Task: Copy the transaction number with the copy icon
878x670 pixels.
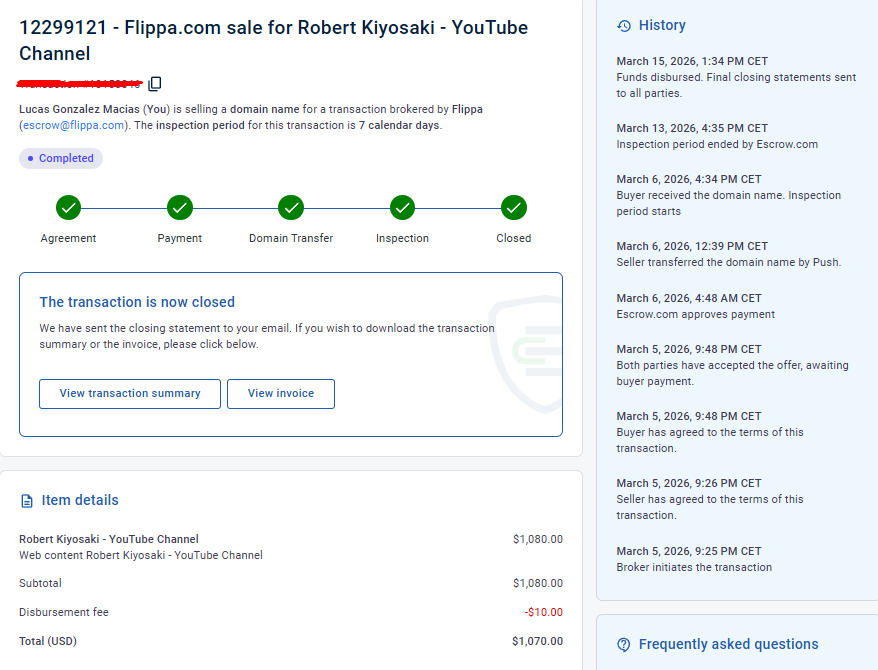Action: tap(155, 83)
